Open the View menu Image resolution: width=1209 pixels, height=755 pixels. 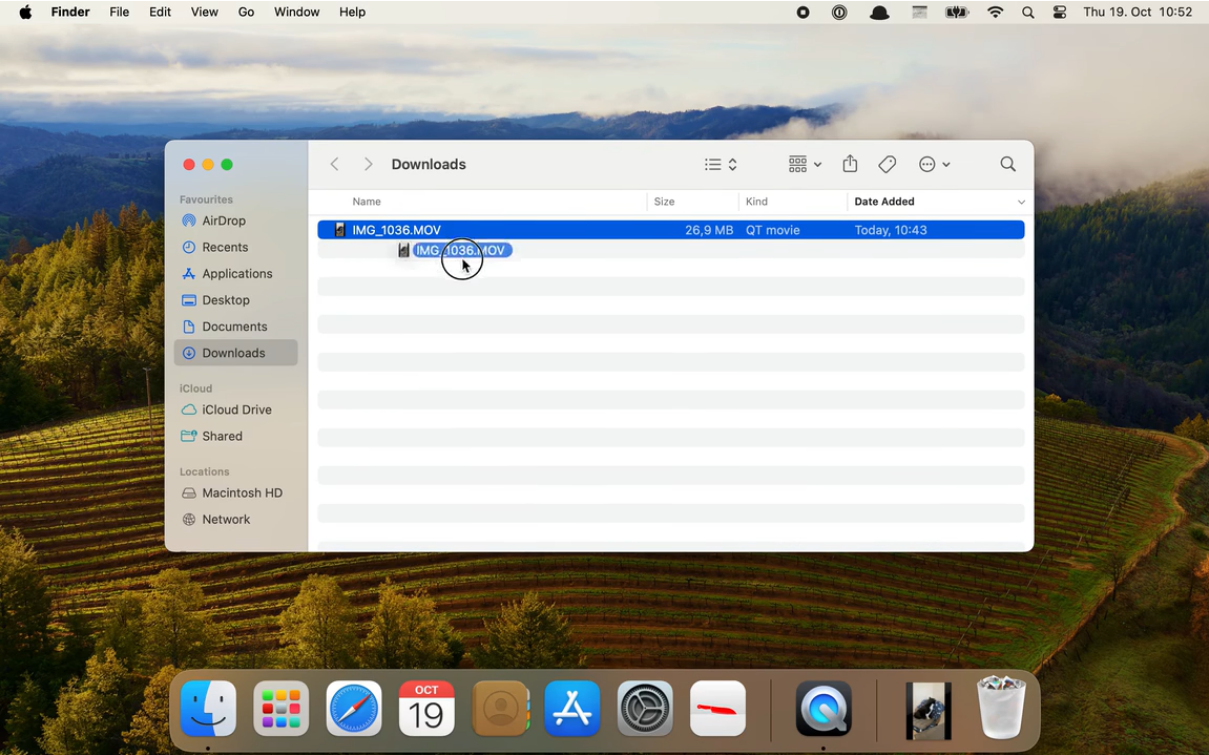point(204,12)
